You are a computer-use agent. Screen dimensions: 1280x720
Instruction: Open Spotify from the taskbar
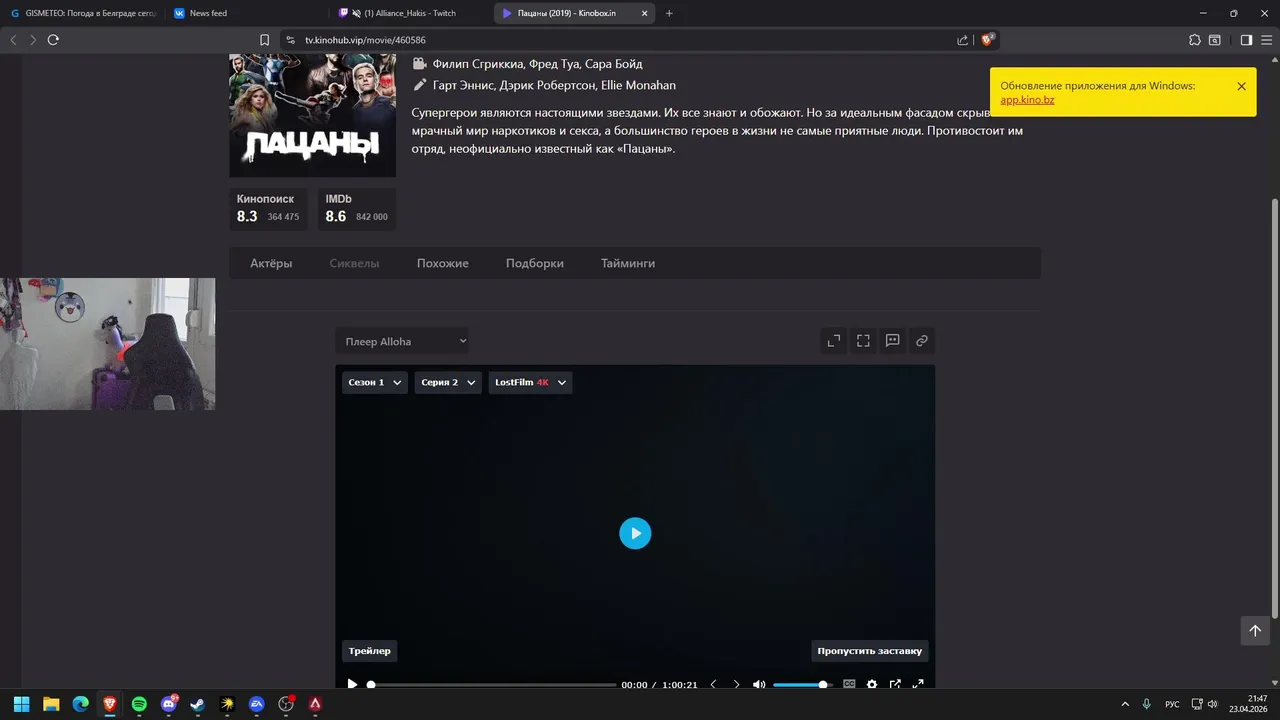[x=139, y=704]
